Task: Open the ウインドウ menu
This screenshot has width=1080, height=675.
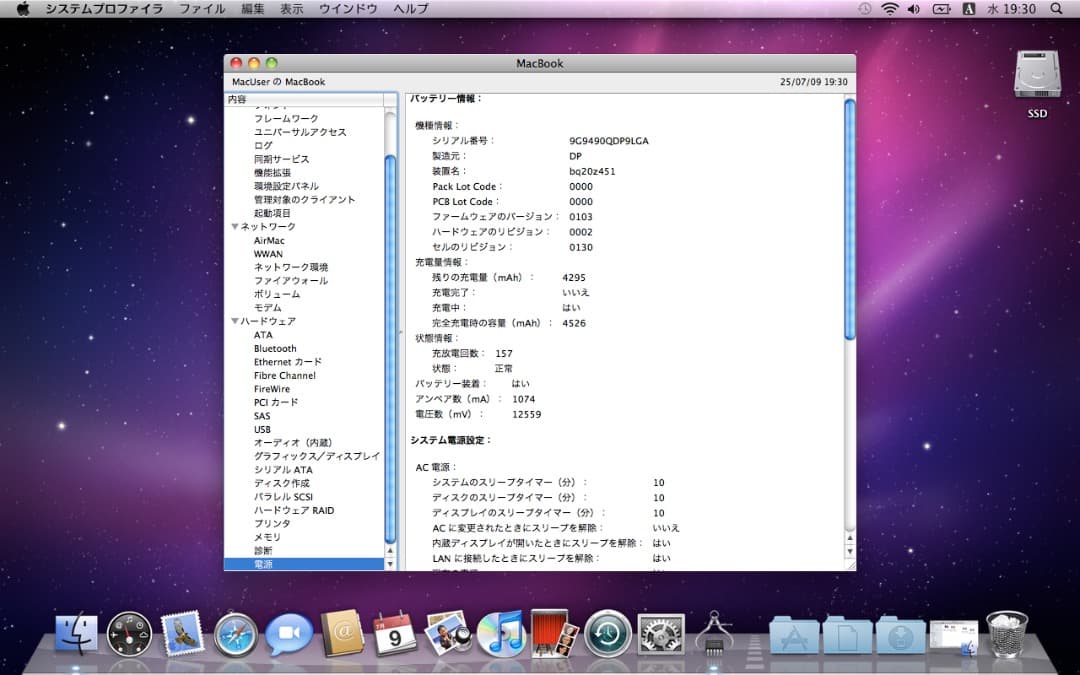Action: pyautogui.click(x=349, y=9)
